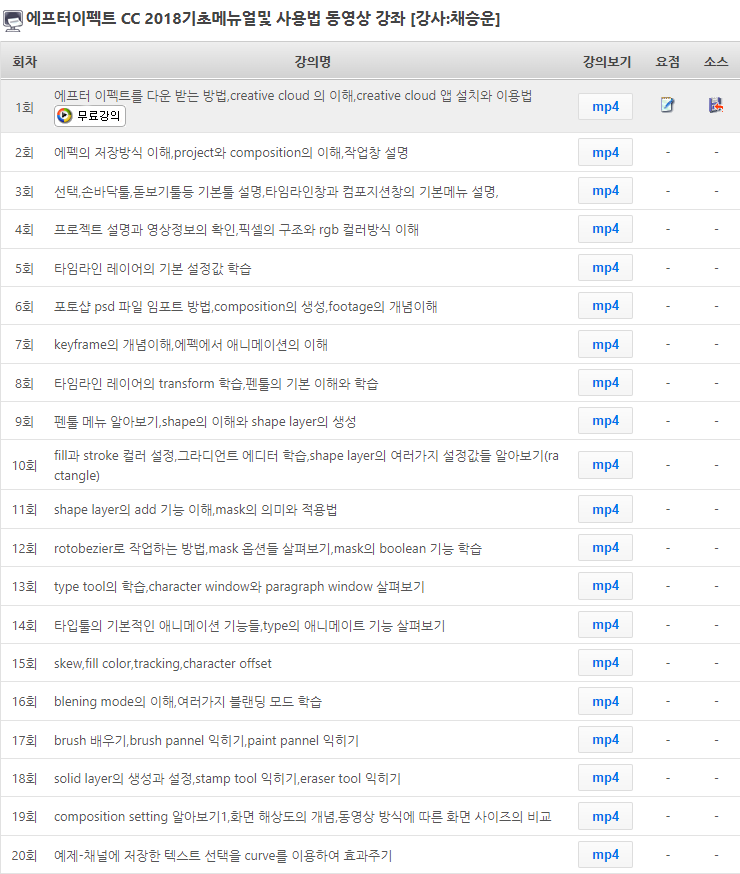Play the 7회 keyframe lecture mp4
740x874 pixels.
605,344
